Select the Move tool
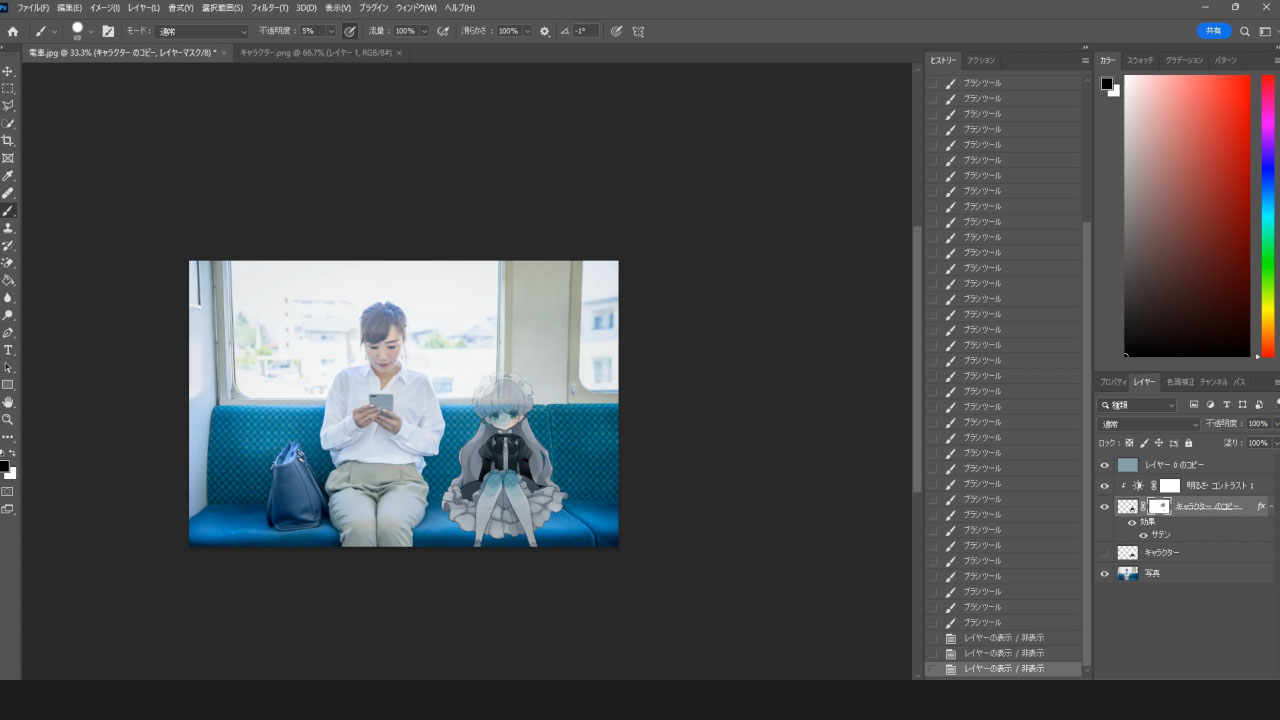This screenshot has height=720, width=1280. pos(8,71)
